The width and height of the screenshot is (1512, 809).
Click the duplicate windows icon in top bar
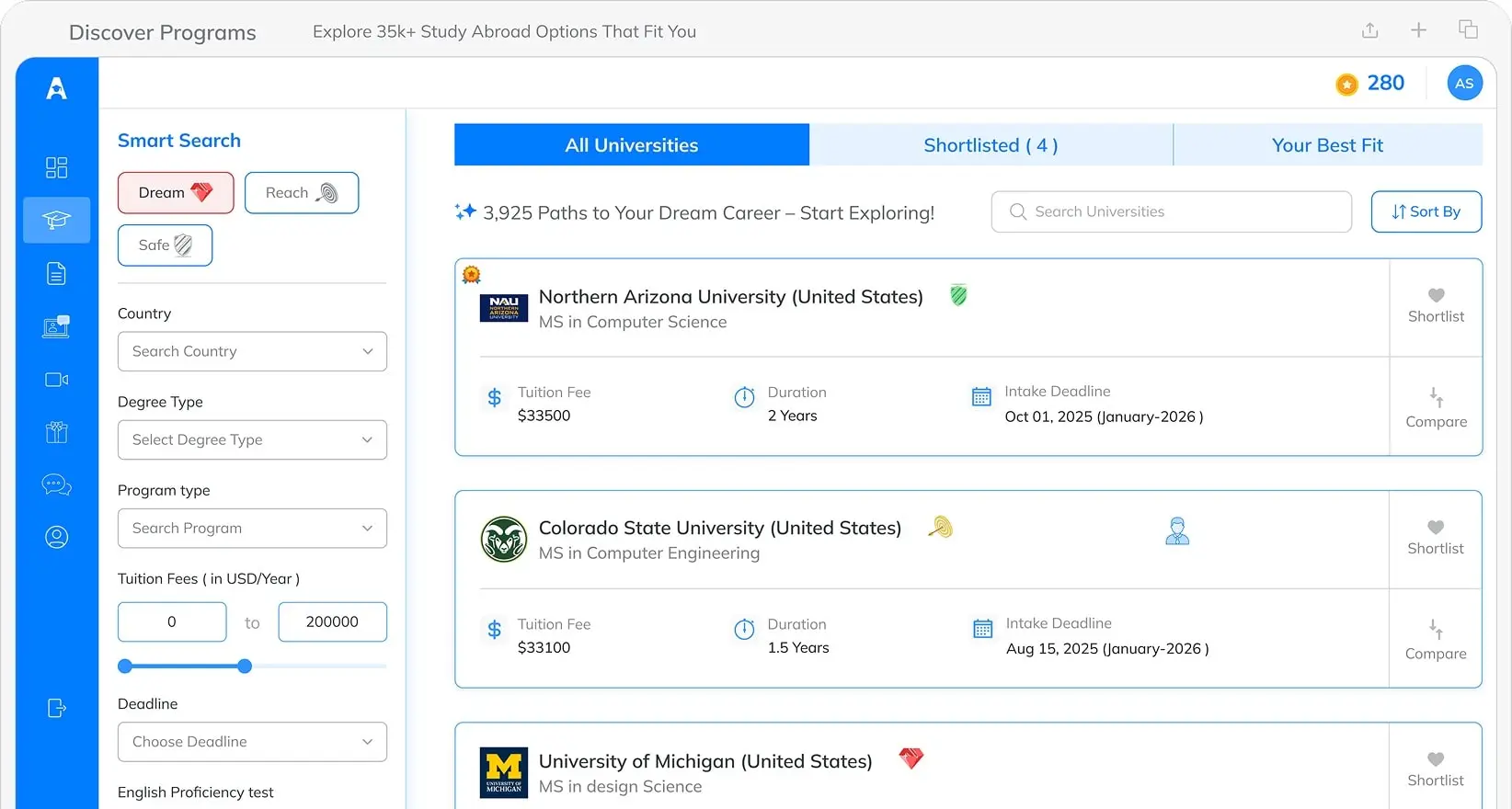[x=1468, y=29]
